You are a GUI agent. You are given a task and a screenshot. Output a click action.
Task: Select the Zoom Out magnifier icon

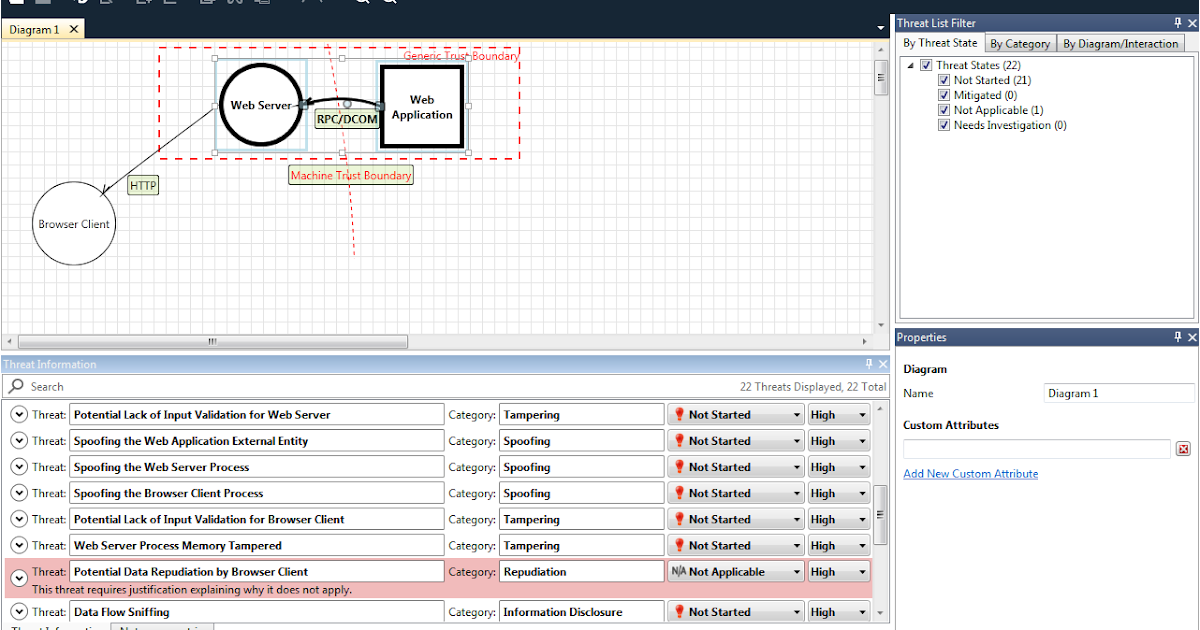click(x=388, y=4)
